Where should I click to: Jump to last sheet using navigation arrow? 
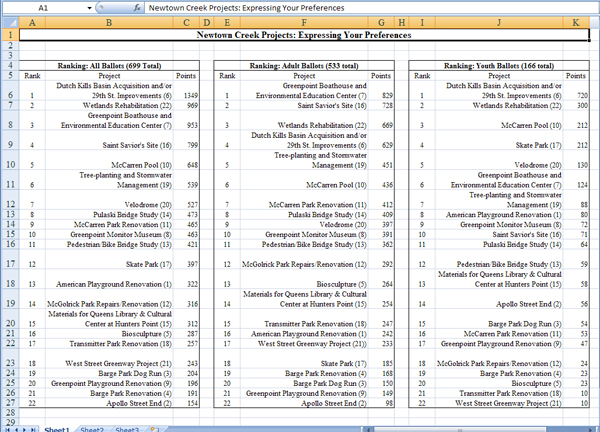(34, 427)
